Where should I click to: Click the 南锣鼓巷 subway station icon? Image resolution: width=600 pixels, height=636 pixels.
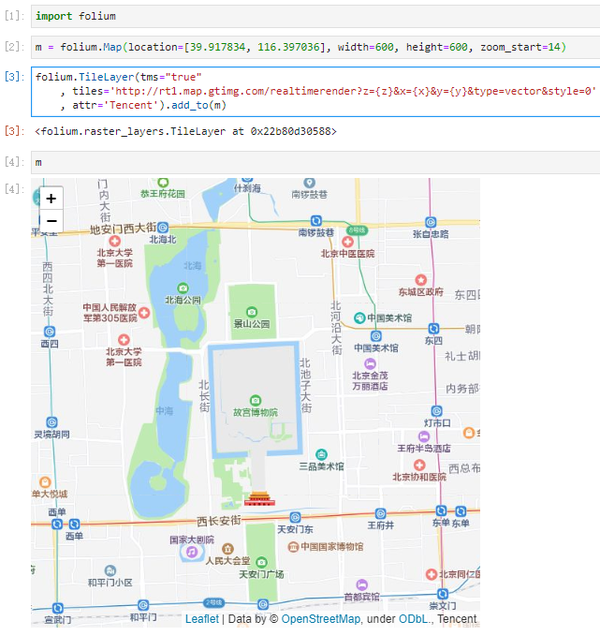pos(316,221)
